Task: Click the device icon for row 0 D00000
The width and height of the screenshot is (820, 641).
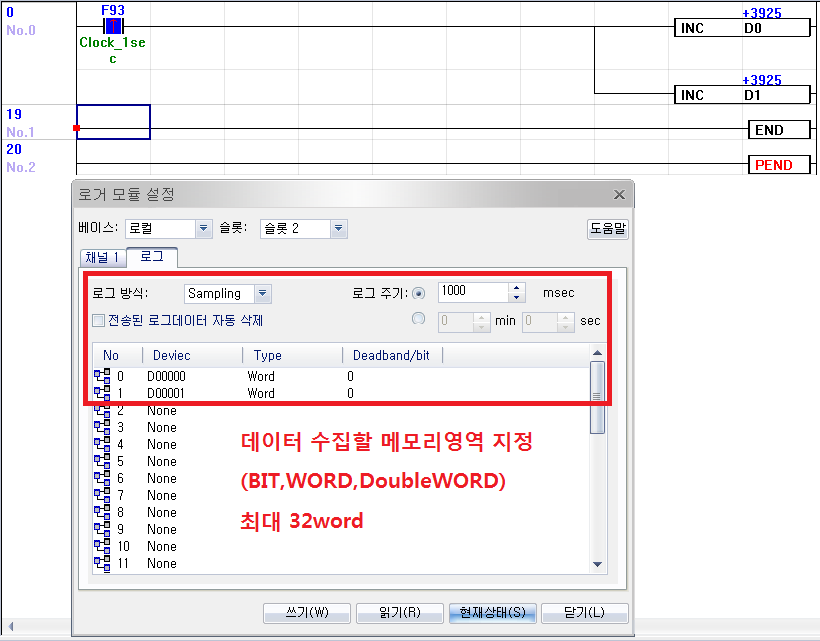Action: click(102, 376)
